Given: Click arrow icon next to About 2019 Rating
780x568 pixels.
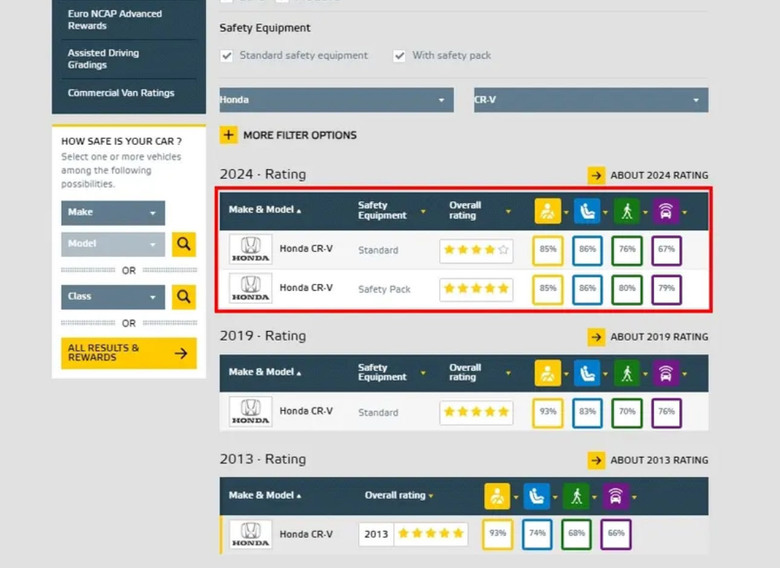Looking at the screenshot, I should tap(596, 337).
